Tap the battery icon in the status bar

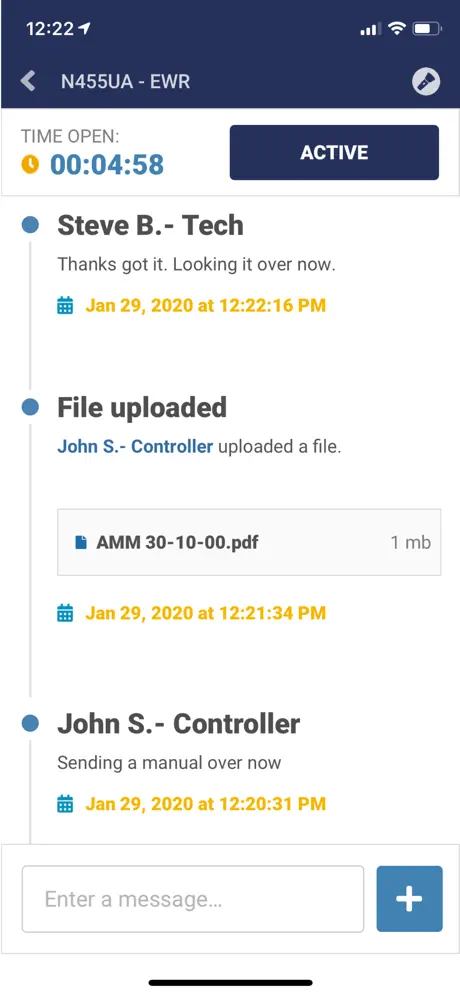tap(426, 29)
